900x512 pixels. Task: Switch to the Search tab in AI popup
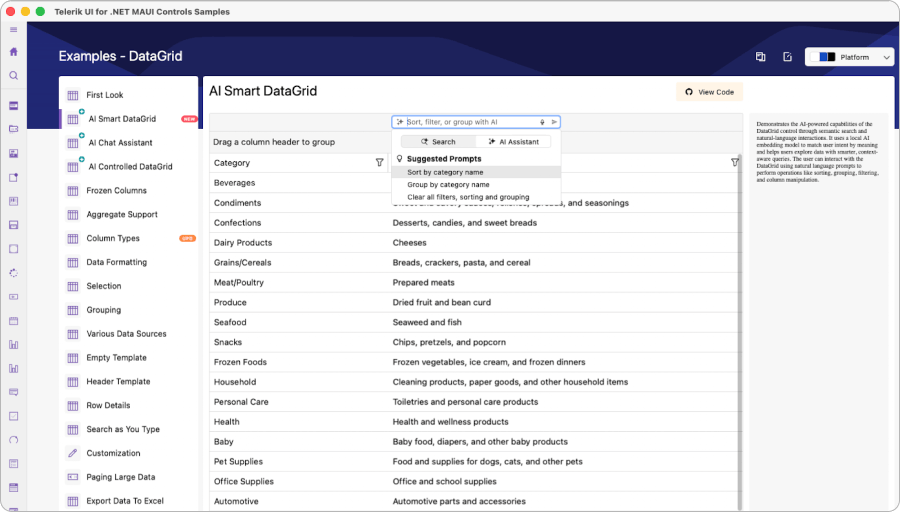coord(439,141)
